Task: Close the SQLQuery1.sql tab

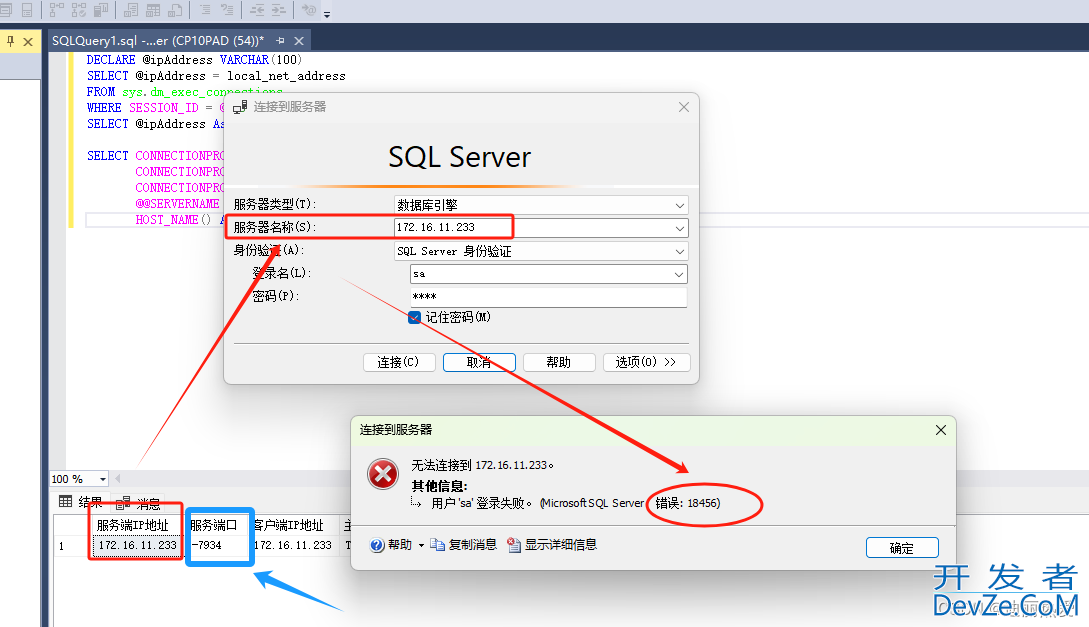Action: point(299,41)
